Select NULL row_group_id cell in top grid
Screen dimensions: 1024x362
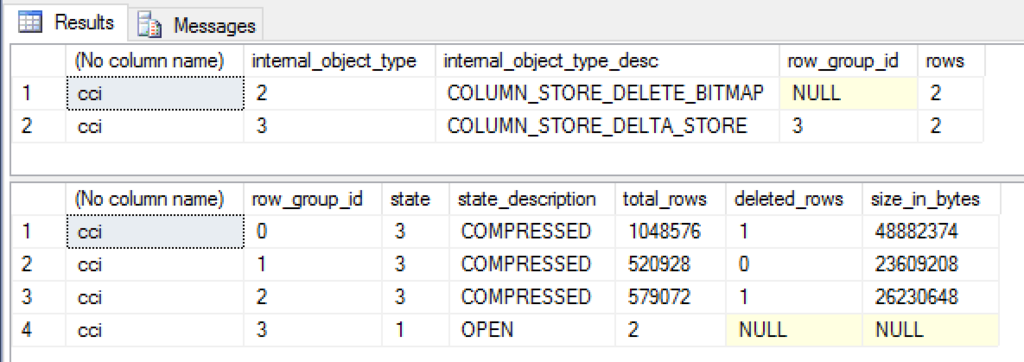pyautogui.click(x=848, y=93)
